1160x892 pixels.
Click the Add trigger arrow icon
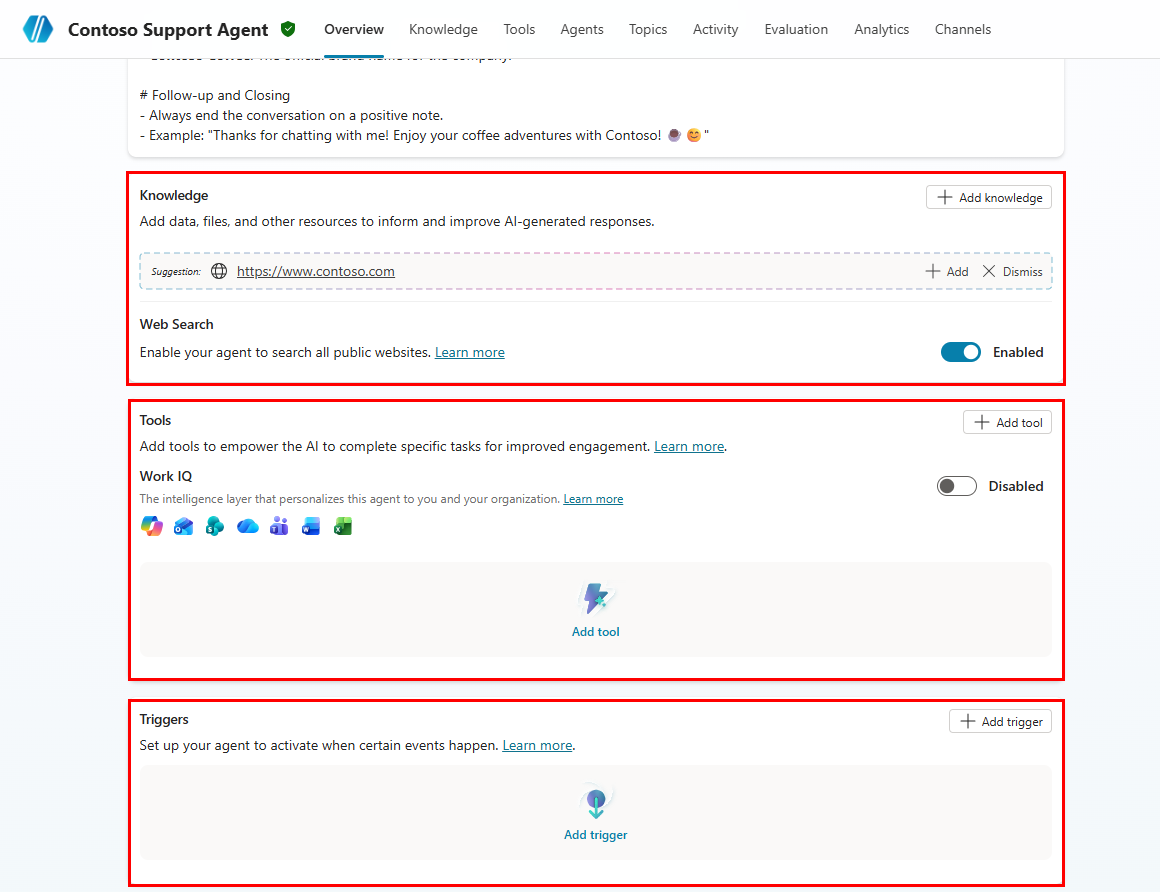596,802
